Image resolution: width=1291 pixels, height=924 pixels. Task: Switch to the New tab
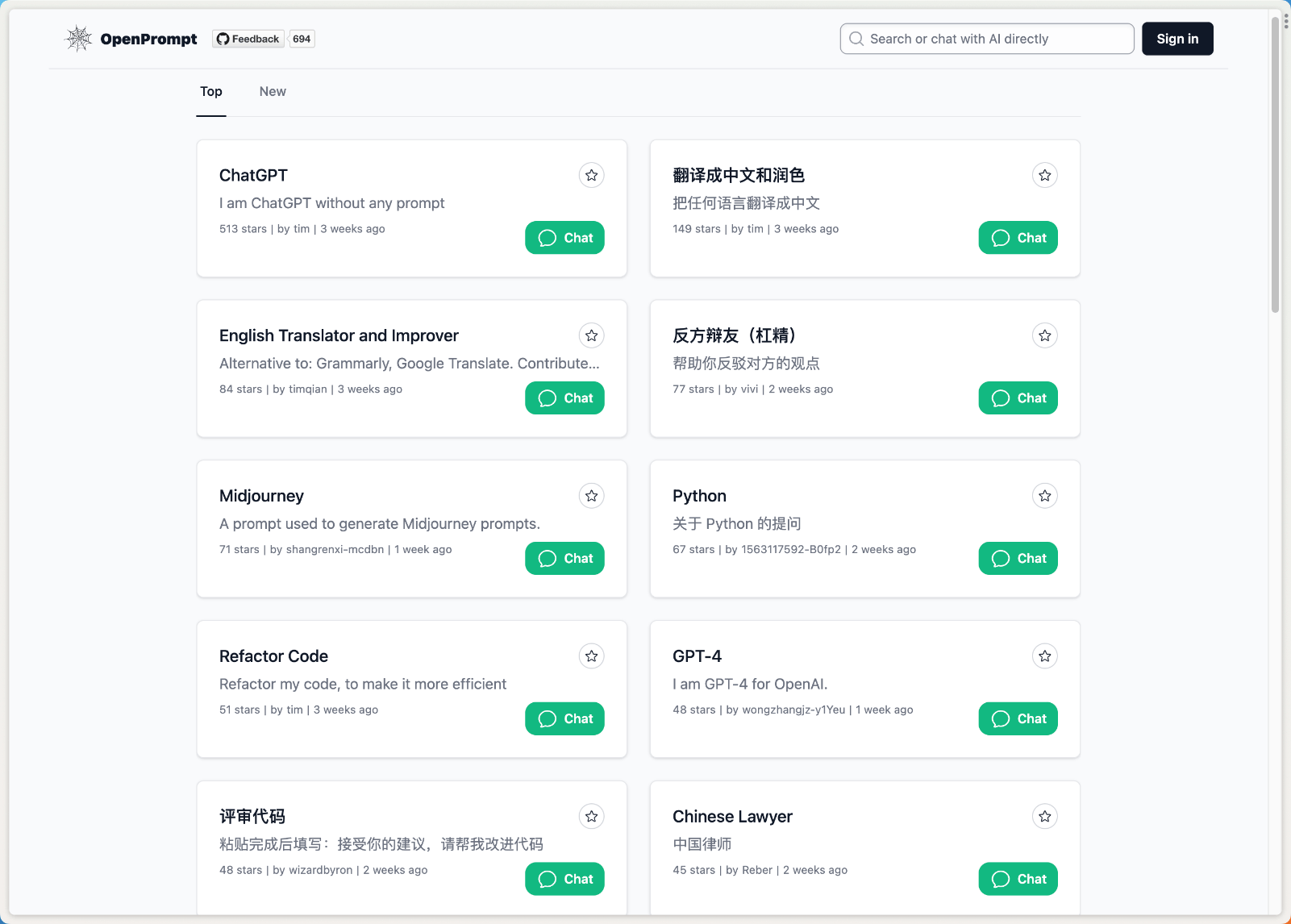[272, 91]
